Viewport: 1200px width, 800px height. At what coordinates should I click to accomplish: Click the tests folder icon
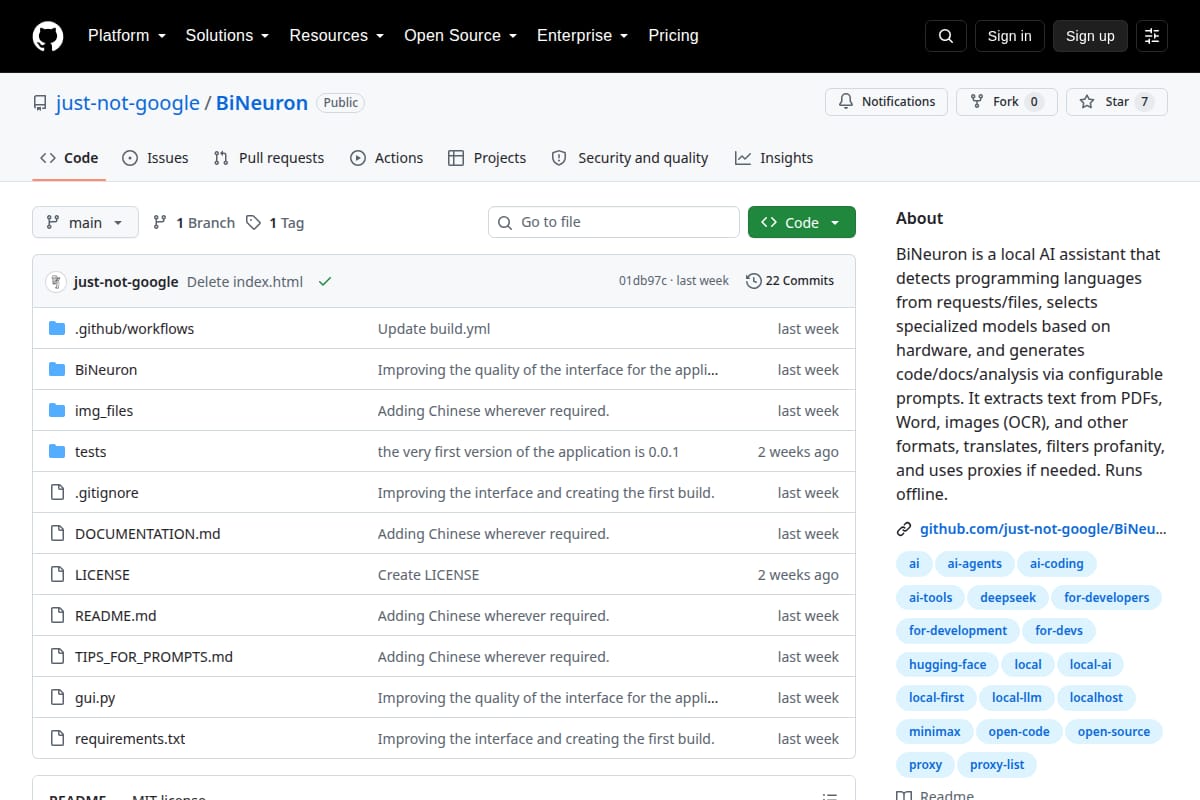tap(57, 452)
